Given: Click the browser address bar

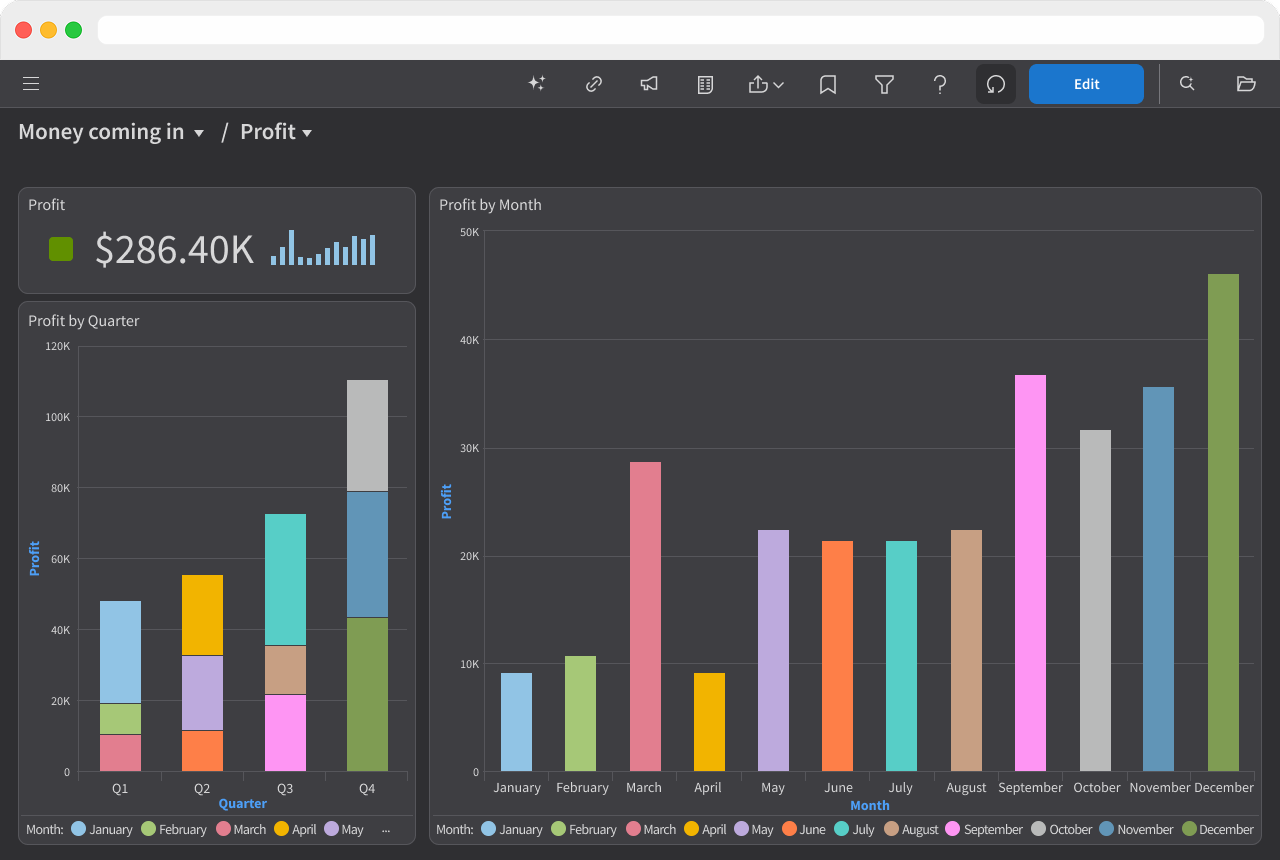Looking at the screenshot, I should coord(681,30).
